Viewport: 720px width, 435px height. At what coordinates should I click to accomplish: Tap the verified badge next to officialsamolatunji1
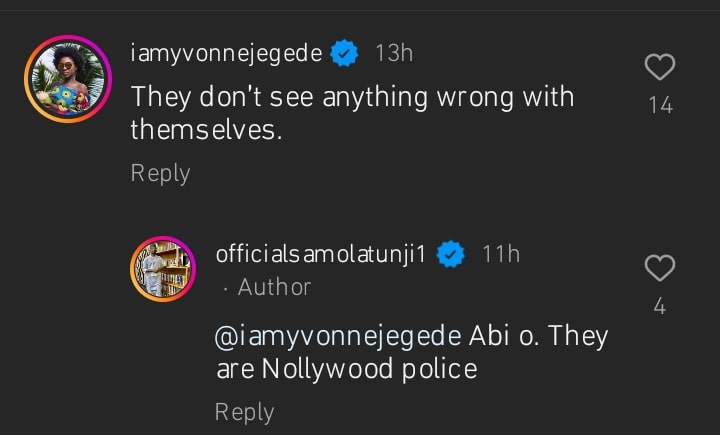coord(452,255)
